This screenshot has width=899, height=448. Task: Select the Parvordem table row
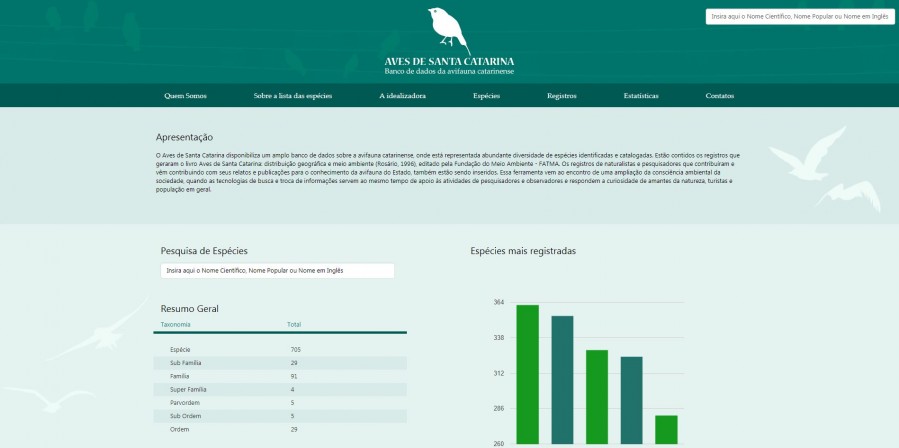pos(280,402)
